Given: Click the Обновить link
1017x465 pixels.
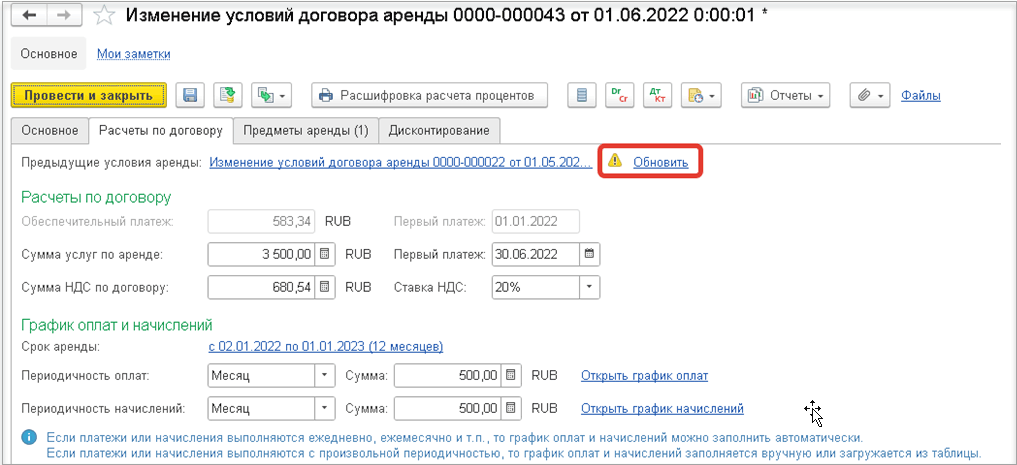Looking at the screenshot, I should [x=660, y=162].
